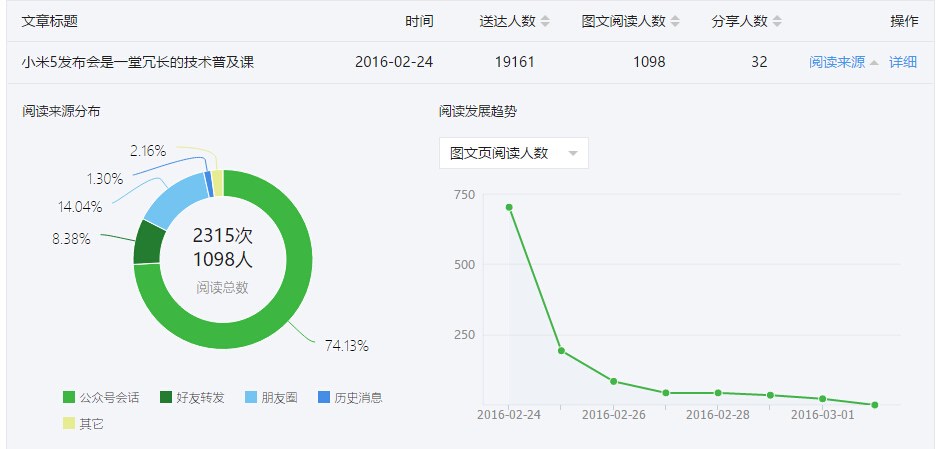Image resolution: width=943 pixels, height=449 pixels.
Task: Click the 送达人数 column header
Action: coord(507,22)
